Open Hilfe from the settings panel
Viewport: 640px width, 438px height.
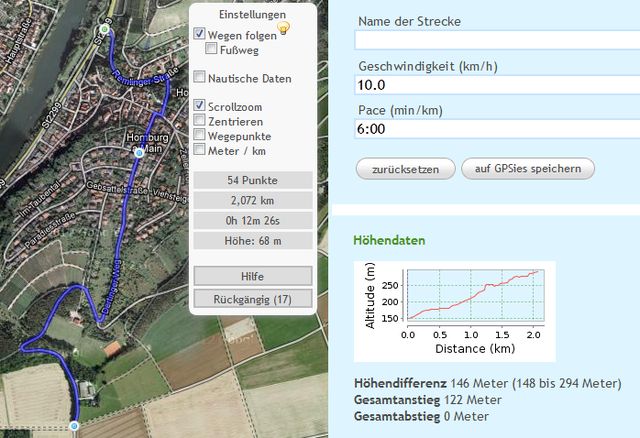[252, 275]
